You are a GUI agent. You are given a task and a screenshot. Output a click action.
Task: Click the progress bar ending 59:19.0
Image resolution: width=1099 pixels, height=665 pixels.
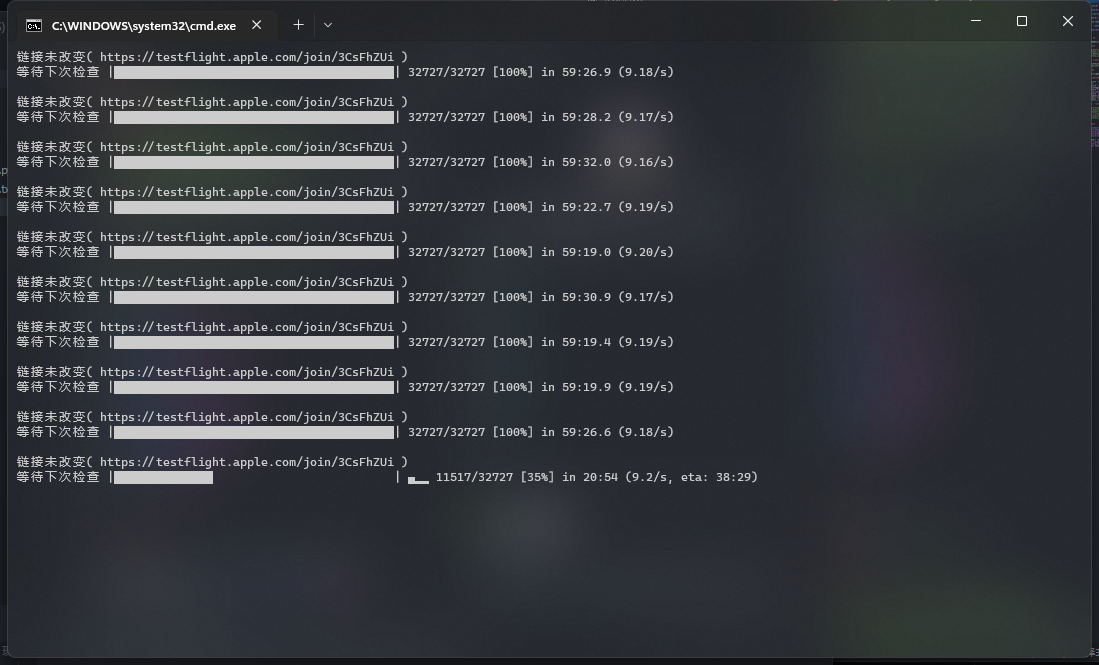click(x=254, y=252)
